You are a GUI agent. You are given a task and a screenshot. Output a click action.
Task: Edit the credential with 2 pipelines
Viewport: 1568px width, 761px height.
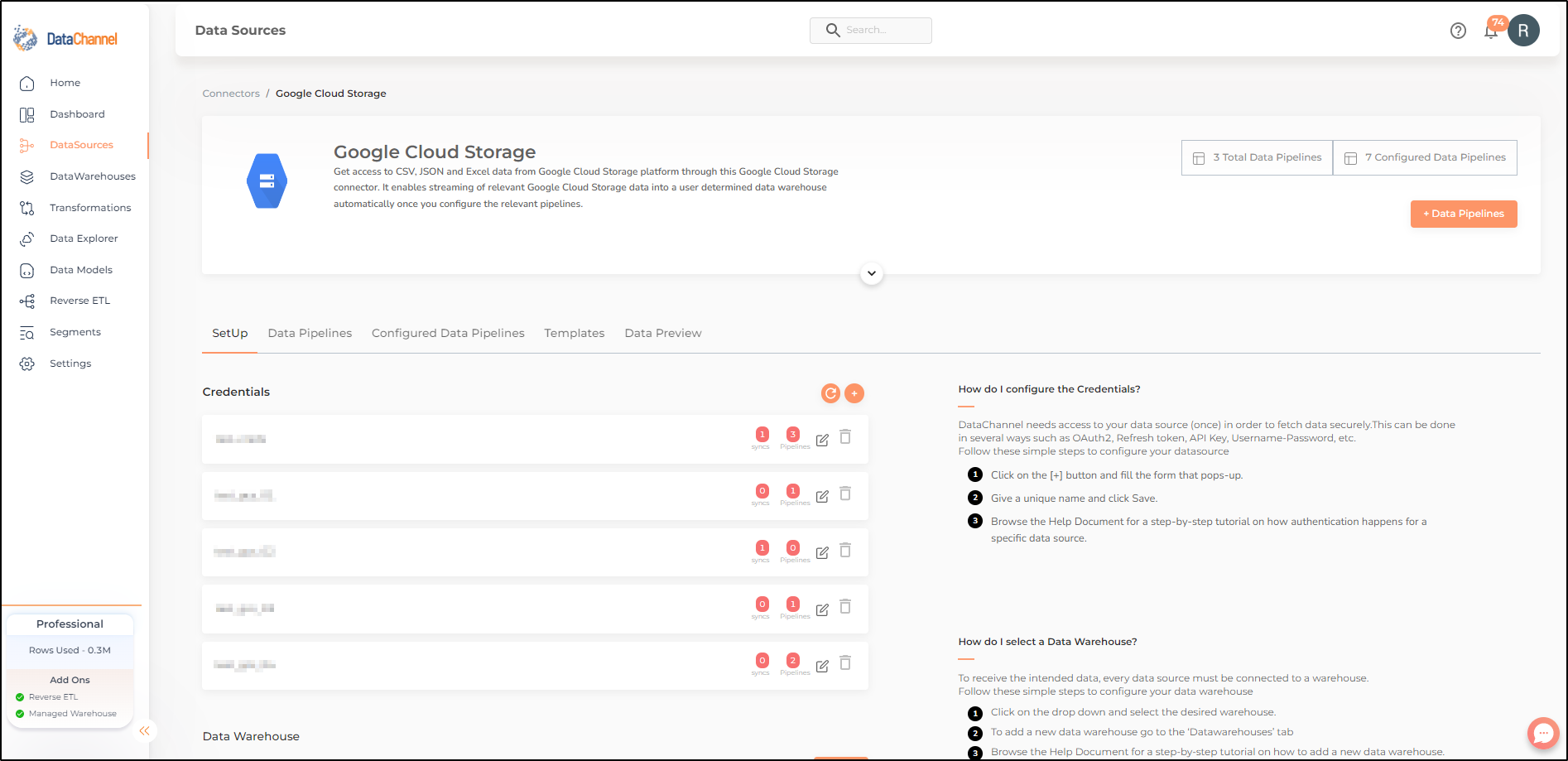point(822,666)
